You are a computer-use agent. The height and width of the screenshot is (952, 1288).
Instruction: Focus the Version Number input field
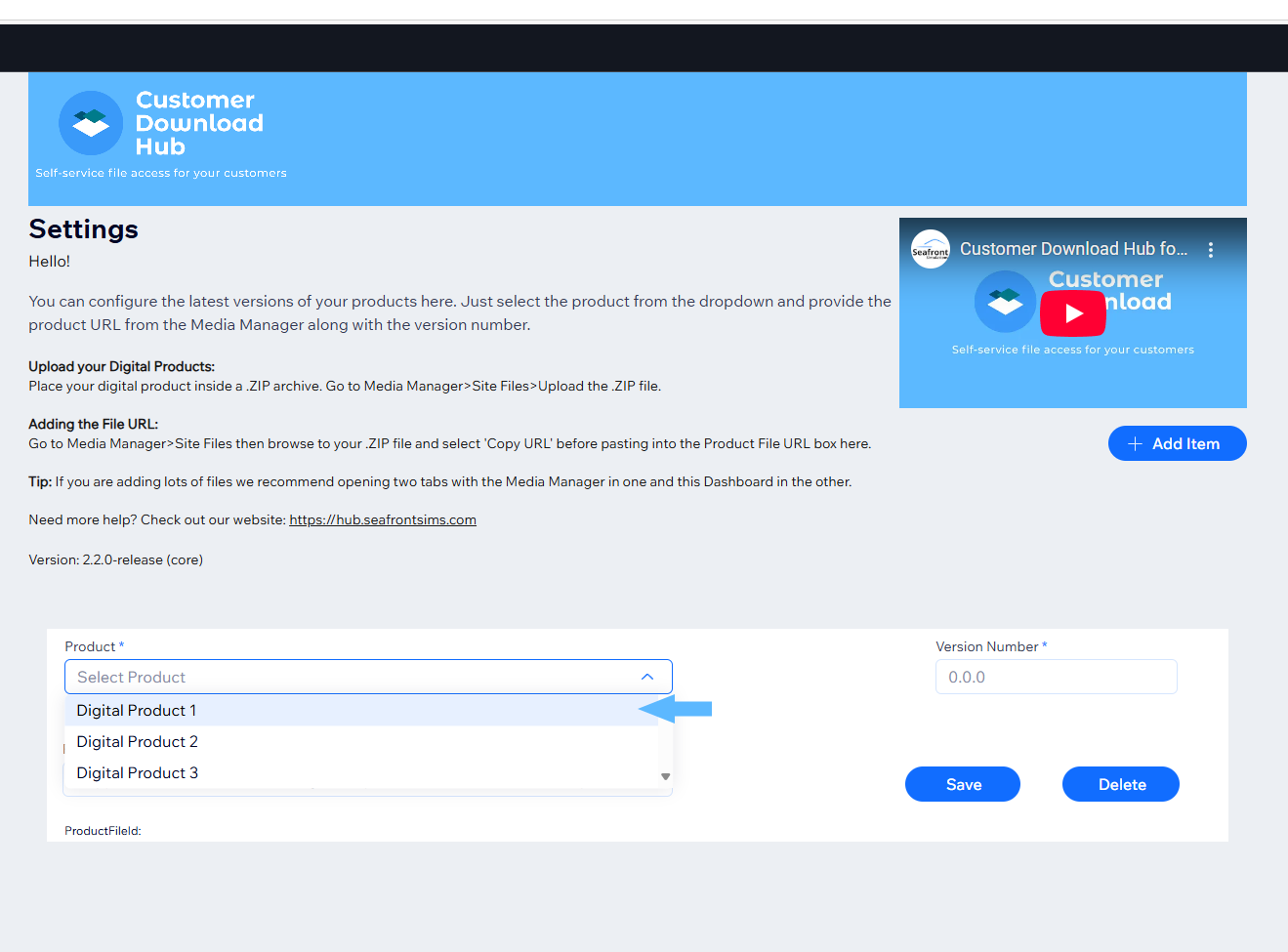[x=1057, y=677]
